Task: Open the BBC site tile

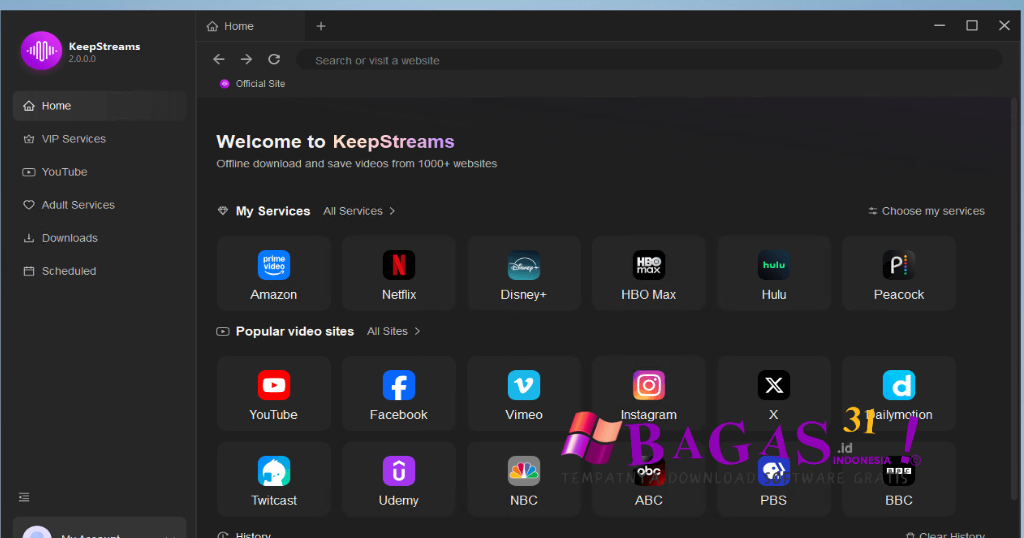Action: coord(899,479)
